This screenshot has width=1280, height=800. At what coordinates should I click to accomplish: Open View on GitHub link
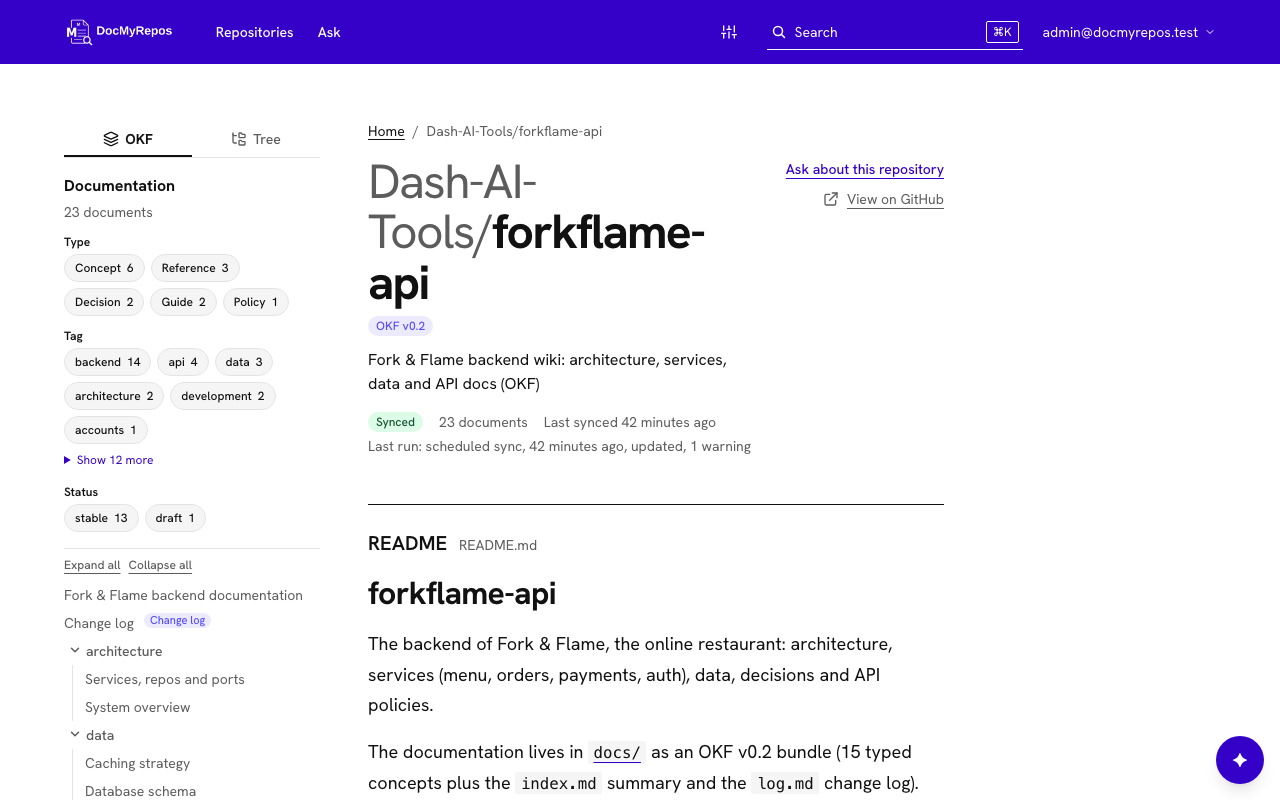(895, 199)
